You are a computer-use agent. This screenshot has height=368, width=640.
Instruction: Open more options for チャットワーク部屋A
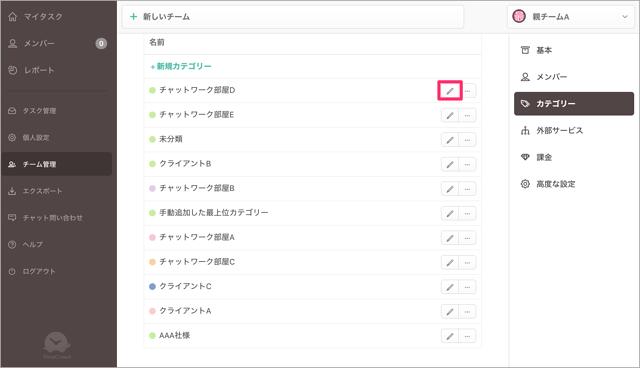coord(467,238)
